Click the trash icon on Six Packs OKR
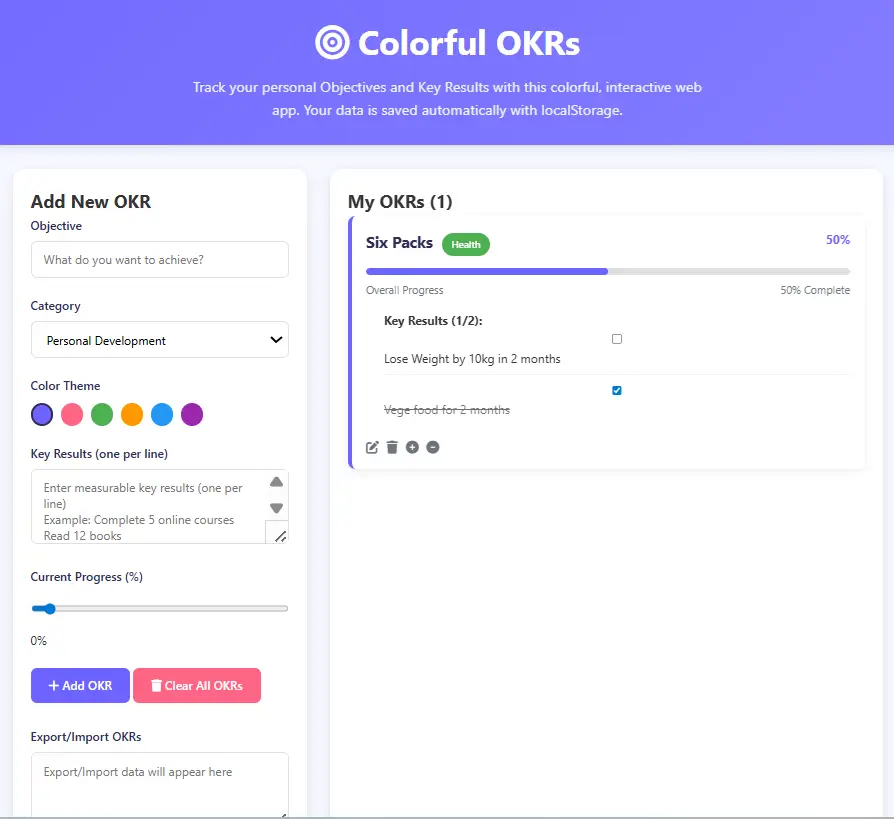The image size is (894, 819). tap(392, 447)
